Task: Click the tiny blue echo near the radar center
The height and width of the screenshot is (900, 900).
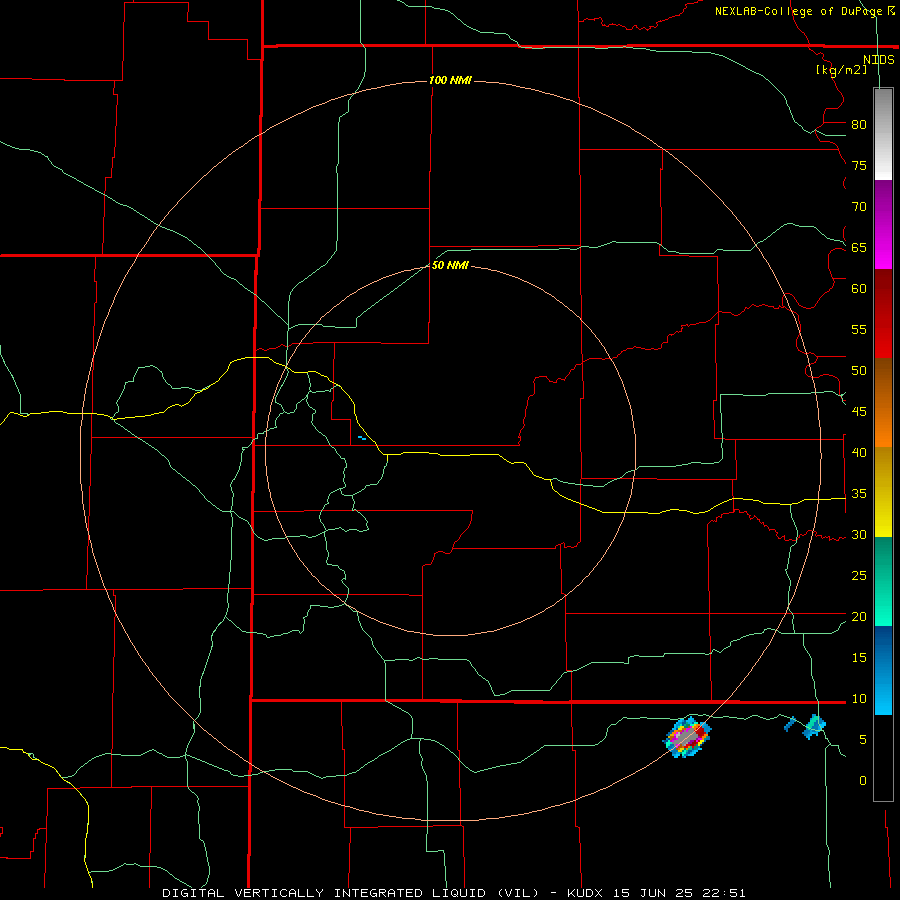Action: (x=362, y=438)
